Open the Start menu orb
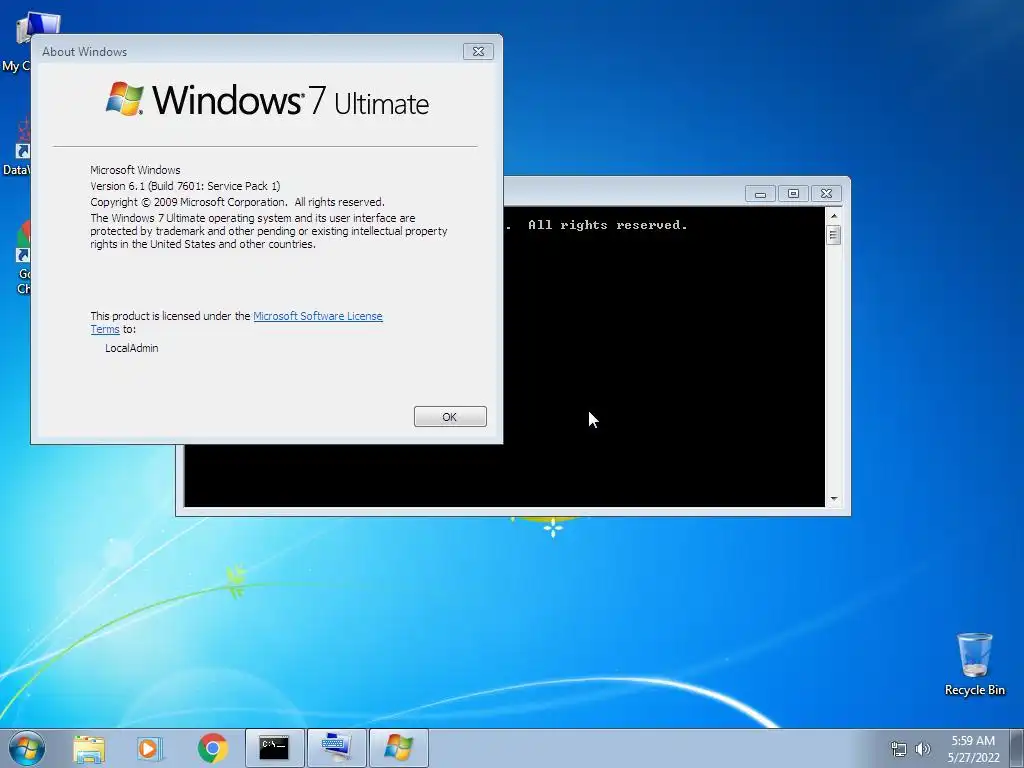The width and height of the screenshot is (1024, 768). [x=27, y=748]
